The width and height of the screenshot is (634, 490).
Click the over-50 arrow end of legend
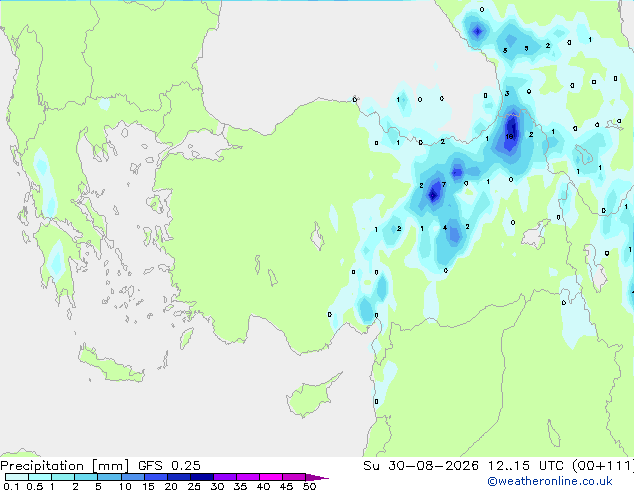point(317,477)
